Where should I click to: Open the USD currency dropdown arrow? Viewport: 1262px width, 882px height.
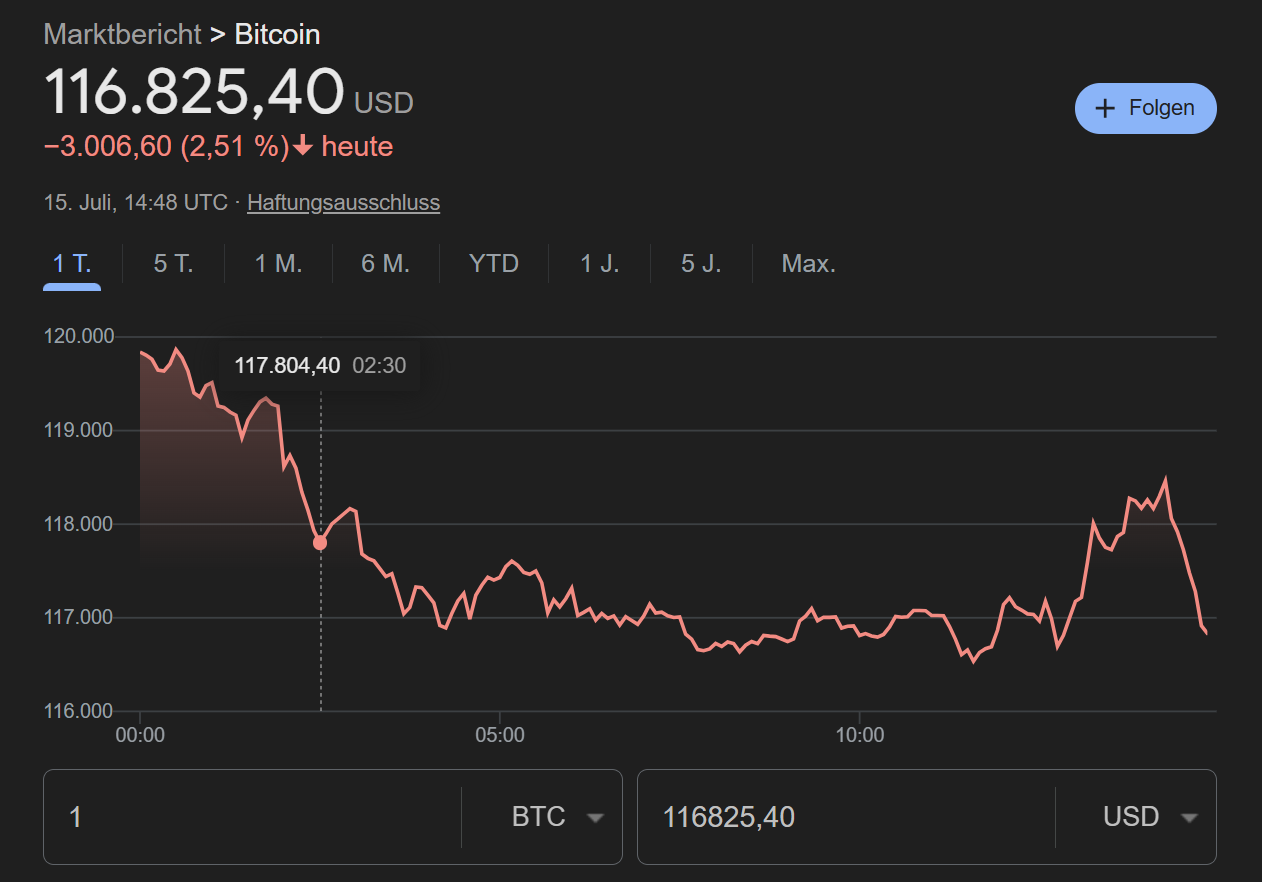pyautogui.click(x=1189, y=817)
